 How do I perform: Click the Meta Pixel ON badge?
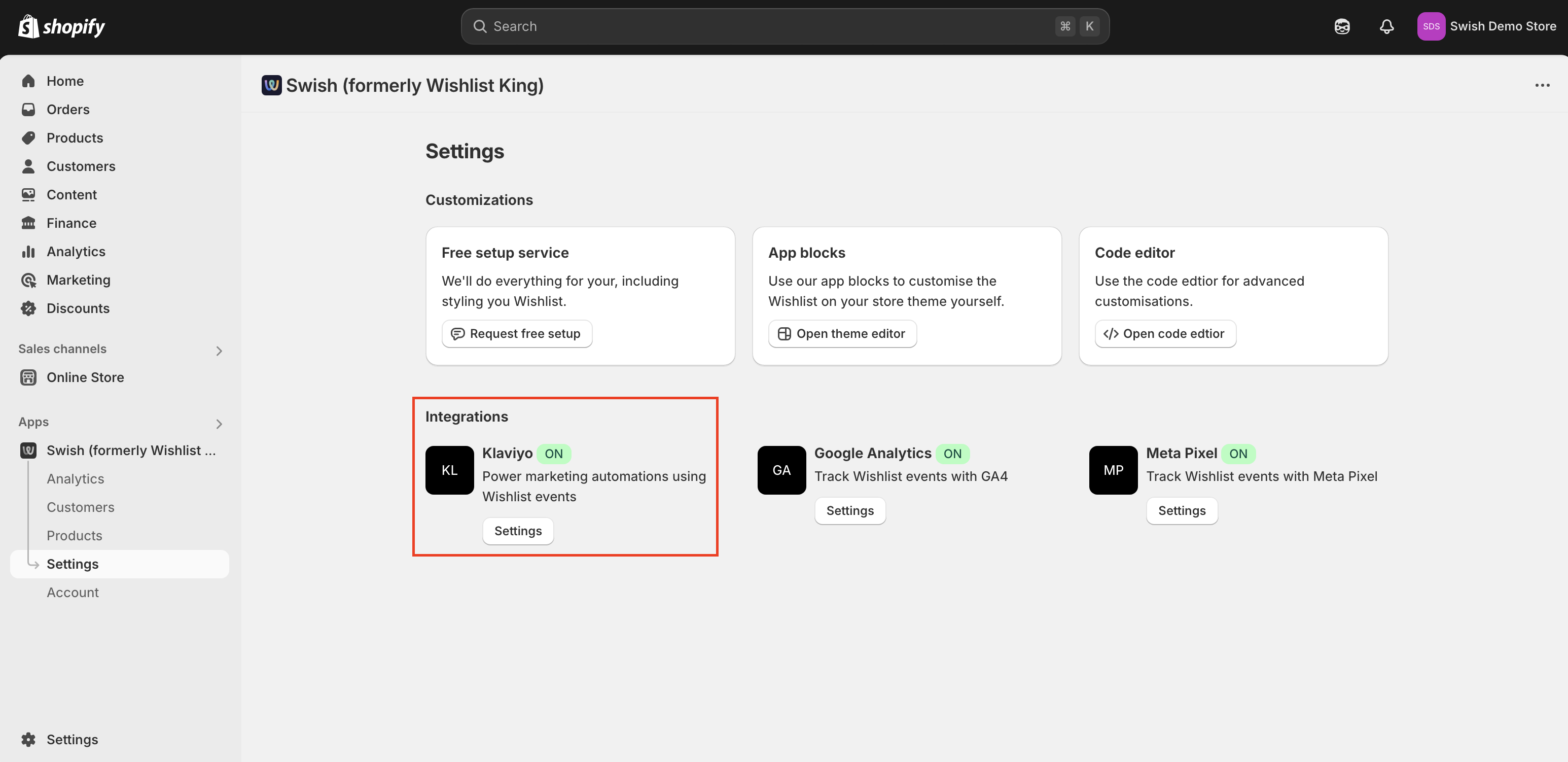[1237, 453]
